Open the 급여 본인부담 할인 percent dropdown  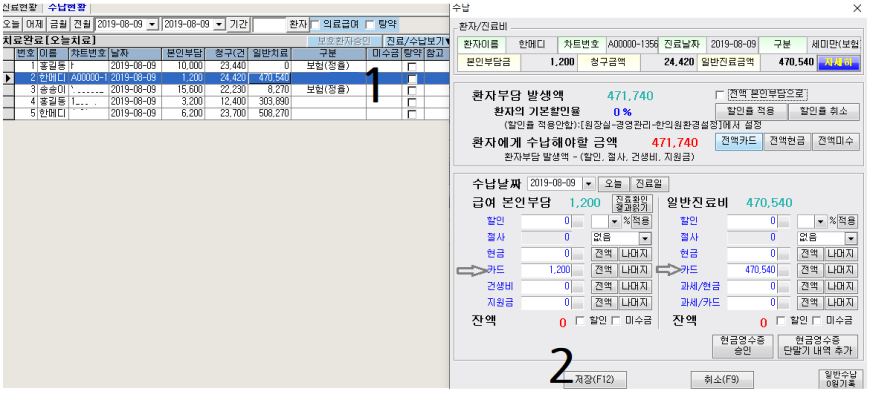[x=614, y=221]
